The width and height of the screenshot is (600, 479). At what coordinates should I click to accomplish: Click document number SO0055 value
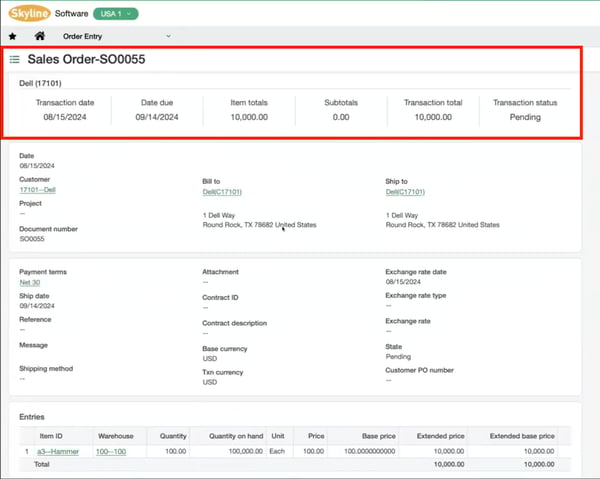pos(32,239)
